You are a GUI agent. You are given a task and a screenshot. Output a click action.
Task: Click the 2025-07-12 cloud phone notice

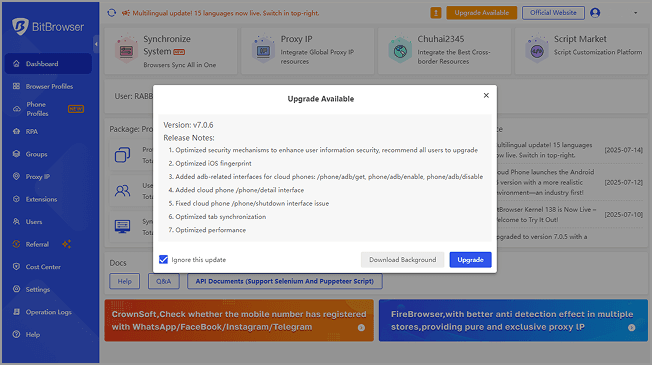click(570, 182)
